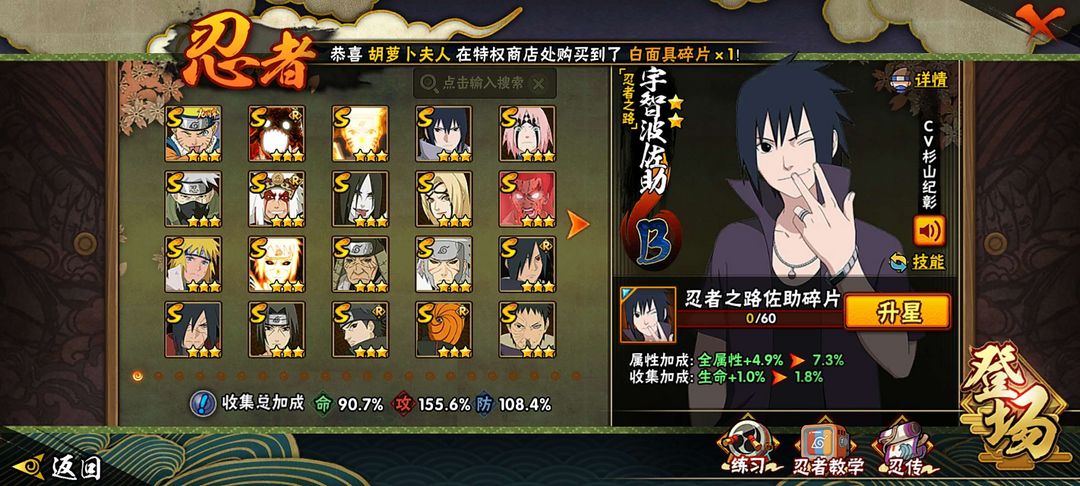The image size is (1080, 486).
Task: Go back with the 返回 button
Action: point(59,468)
